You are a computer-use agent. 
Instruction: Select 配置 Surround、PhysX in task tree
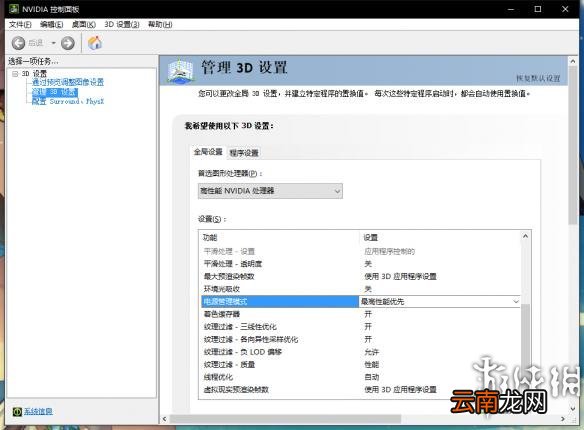click(x=68, y=101)
